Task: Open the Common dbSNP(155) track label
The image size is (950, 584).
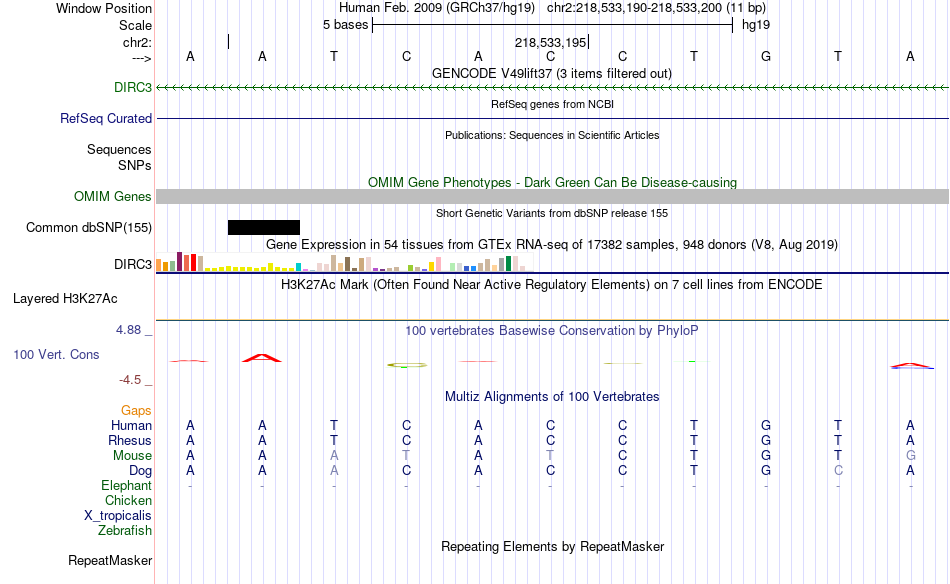Action: (x=89, y=227)
